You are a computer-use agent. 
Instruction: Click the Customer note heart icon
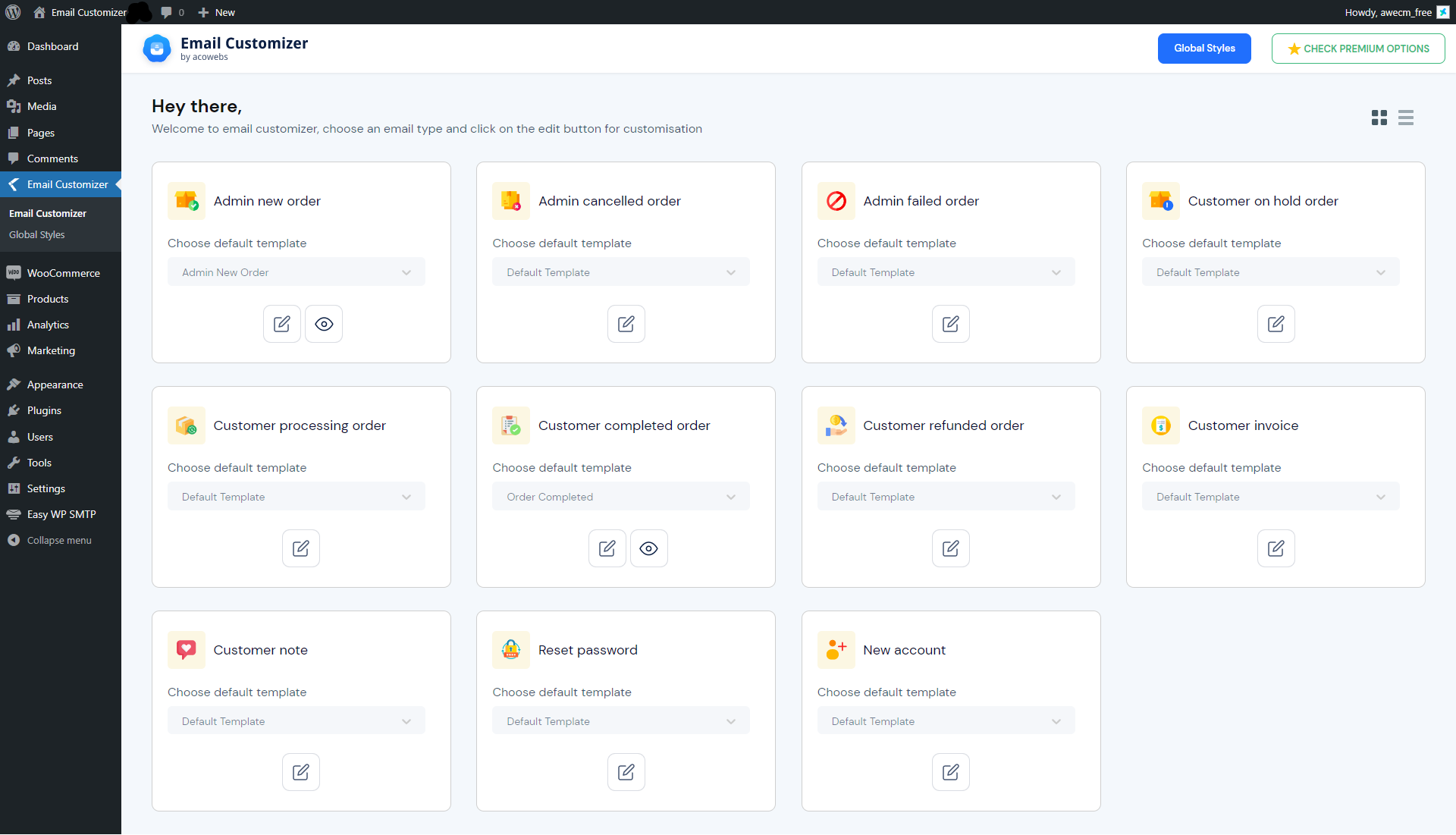(x=187, y=650)
